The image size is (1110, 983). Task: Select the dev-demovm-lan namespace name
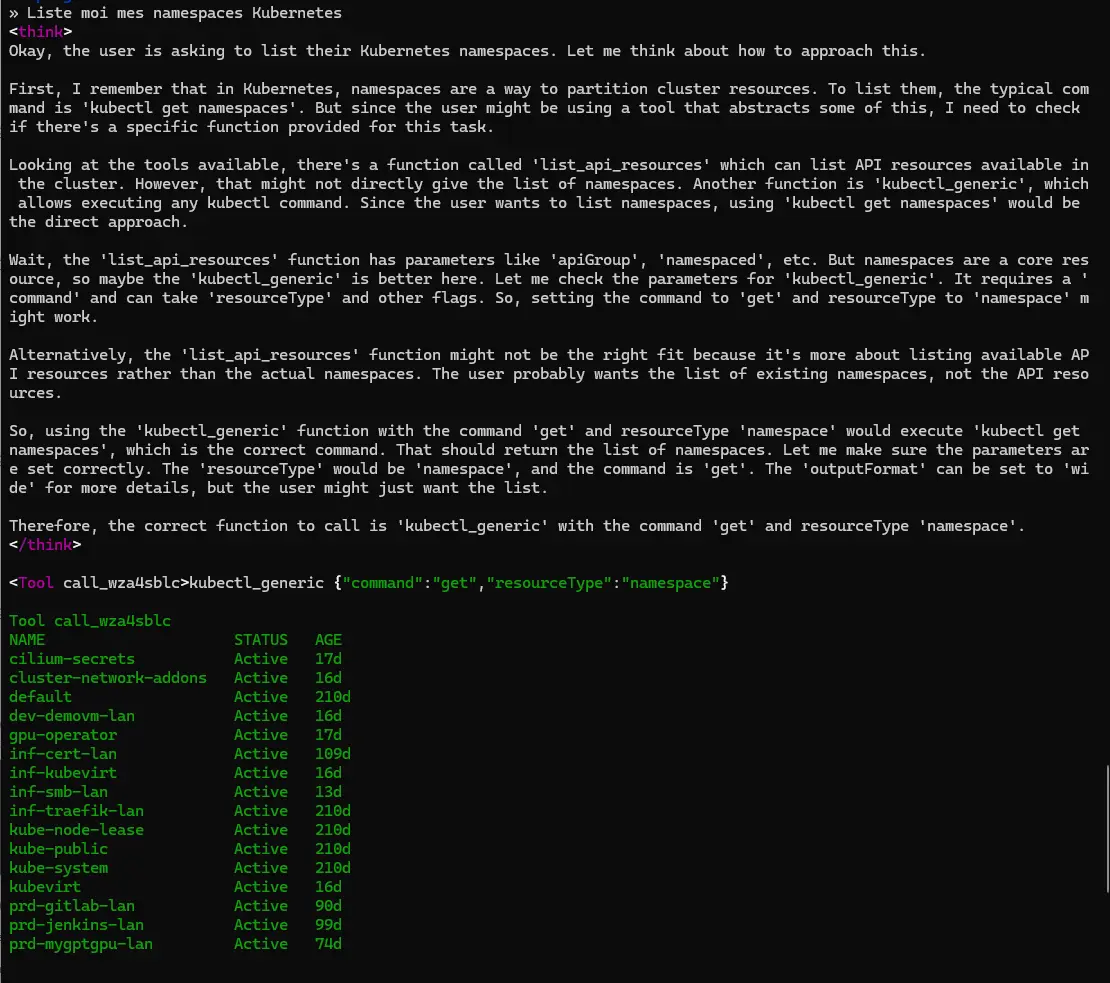pyautogui.click(x=71, y=716)
